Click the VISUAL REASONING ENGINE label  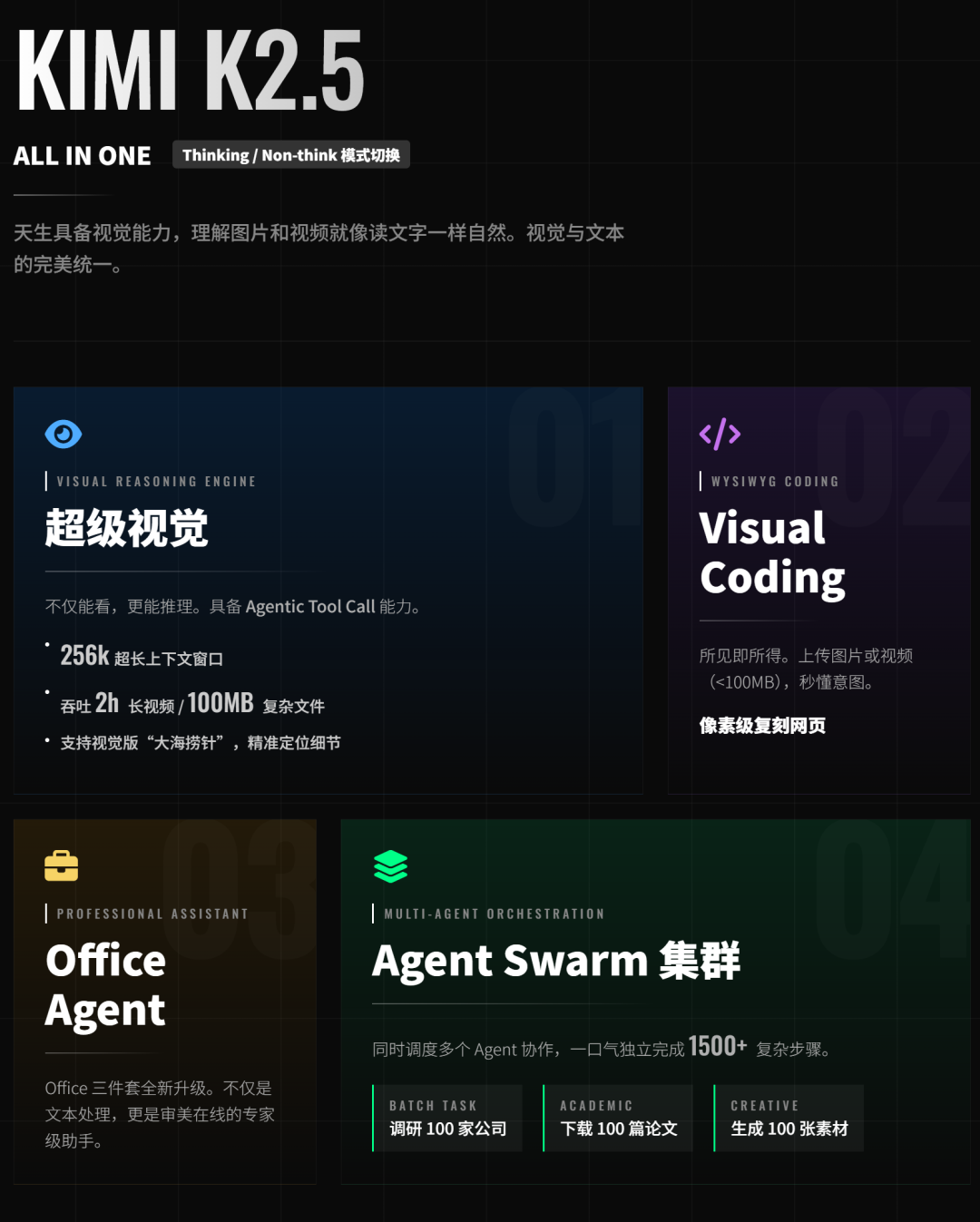[156, 482]
